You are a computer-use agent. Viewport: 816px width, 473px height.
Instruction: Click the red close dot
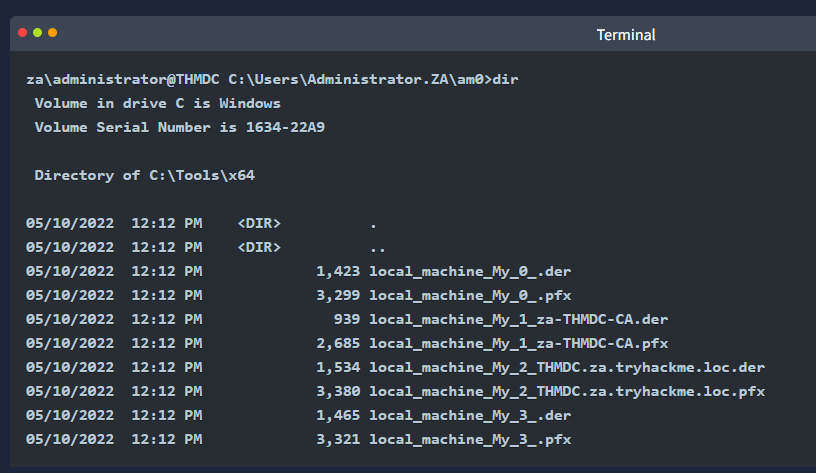click(x=22, y=33)
